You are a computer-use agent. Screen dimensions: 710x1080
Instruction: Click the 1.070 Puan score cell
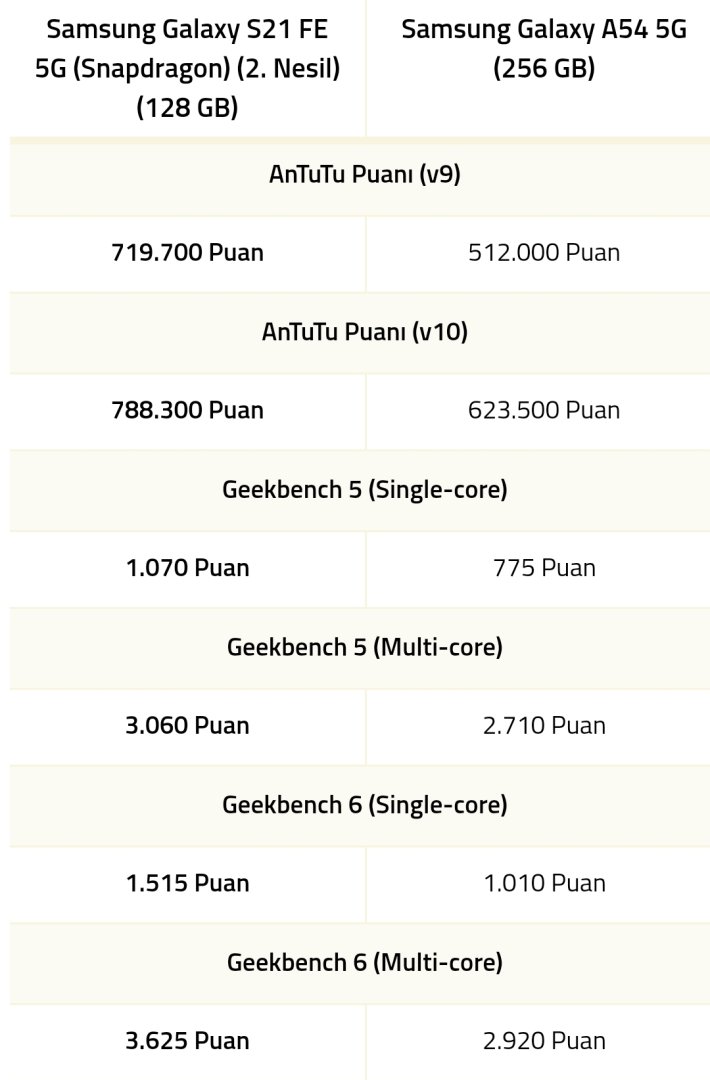[x=187, y=568]
